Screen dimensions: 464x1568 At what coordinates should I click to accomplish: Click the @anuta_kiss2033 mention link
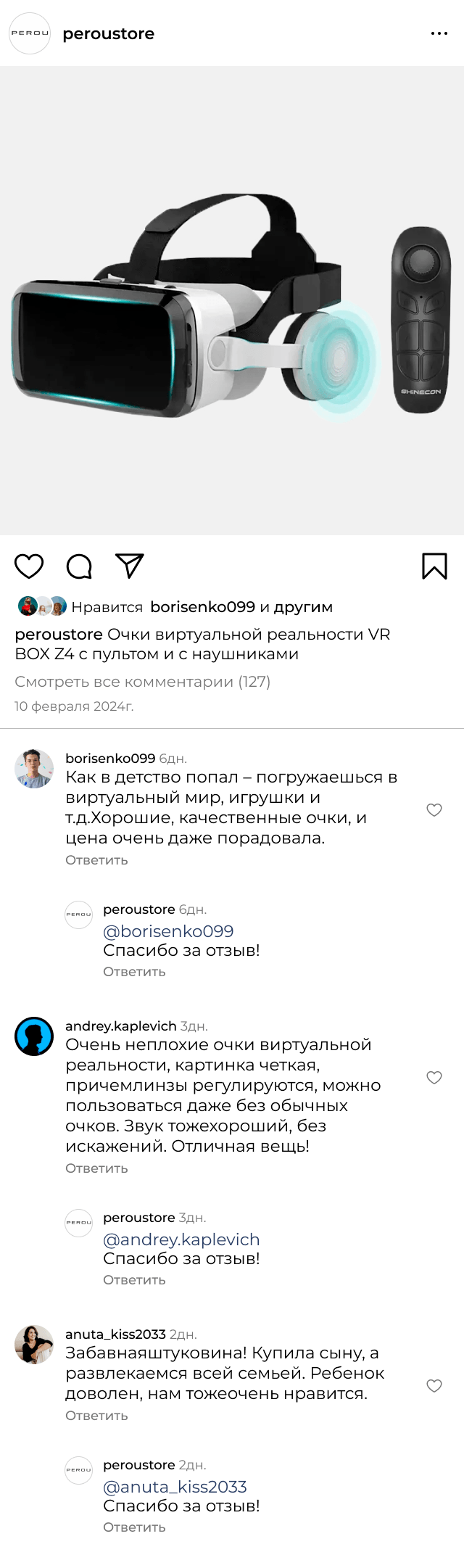(x=175, y=1487)
